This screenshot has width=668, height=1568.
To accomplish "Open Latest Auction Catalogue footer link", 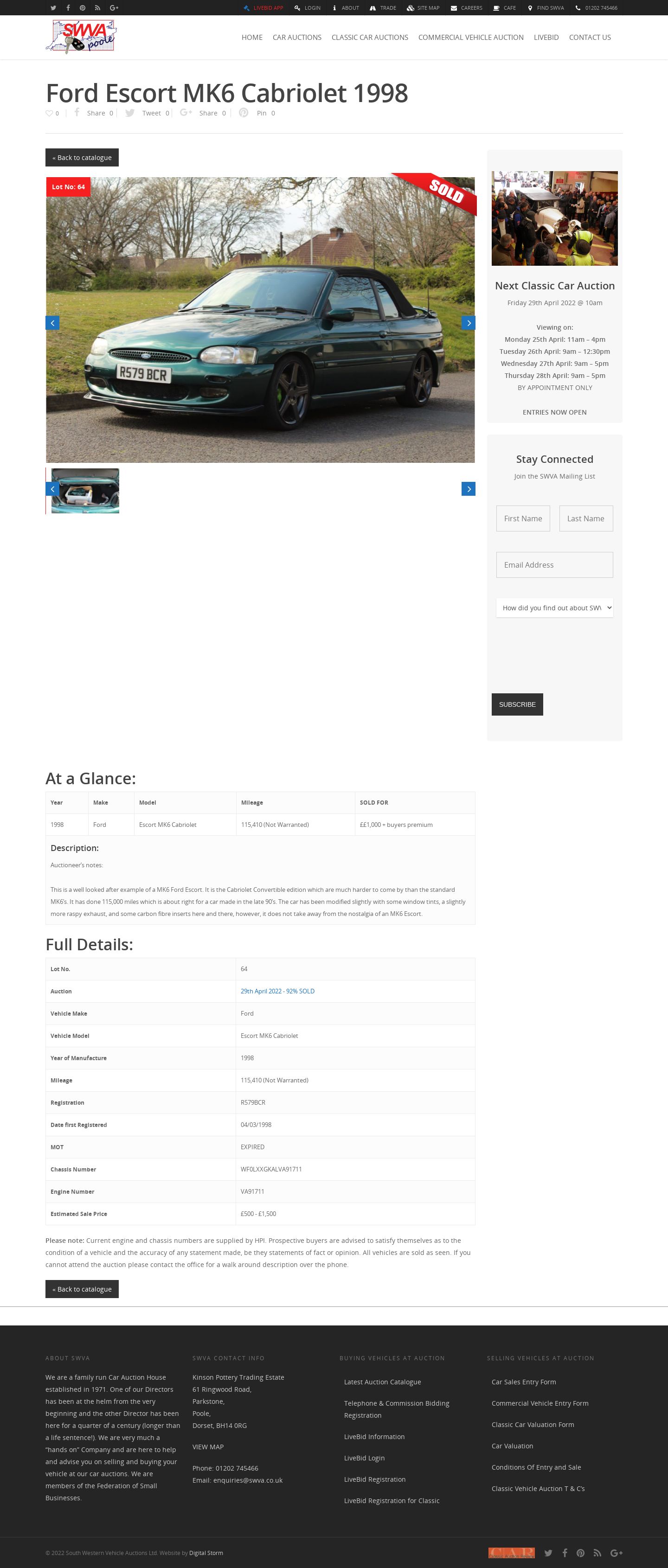I will (x=382, y=1382).
